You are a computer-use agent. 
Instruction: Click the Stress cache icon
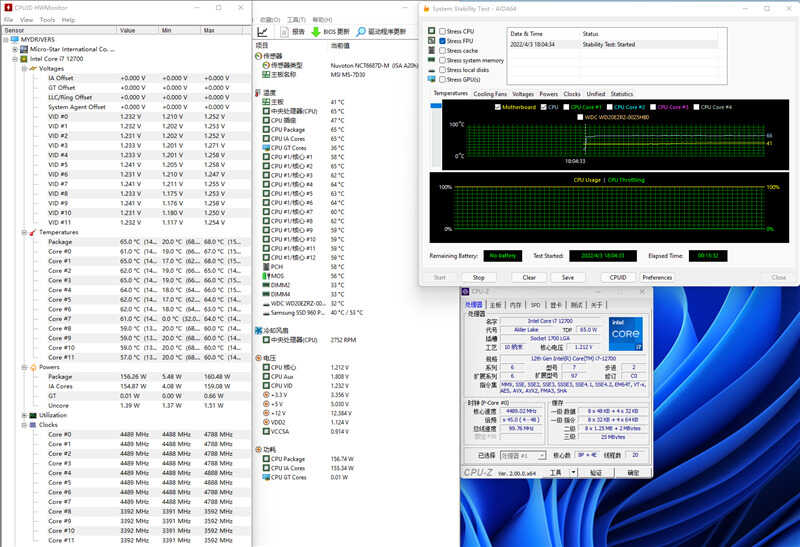tap(432, 51)
